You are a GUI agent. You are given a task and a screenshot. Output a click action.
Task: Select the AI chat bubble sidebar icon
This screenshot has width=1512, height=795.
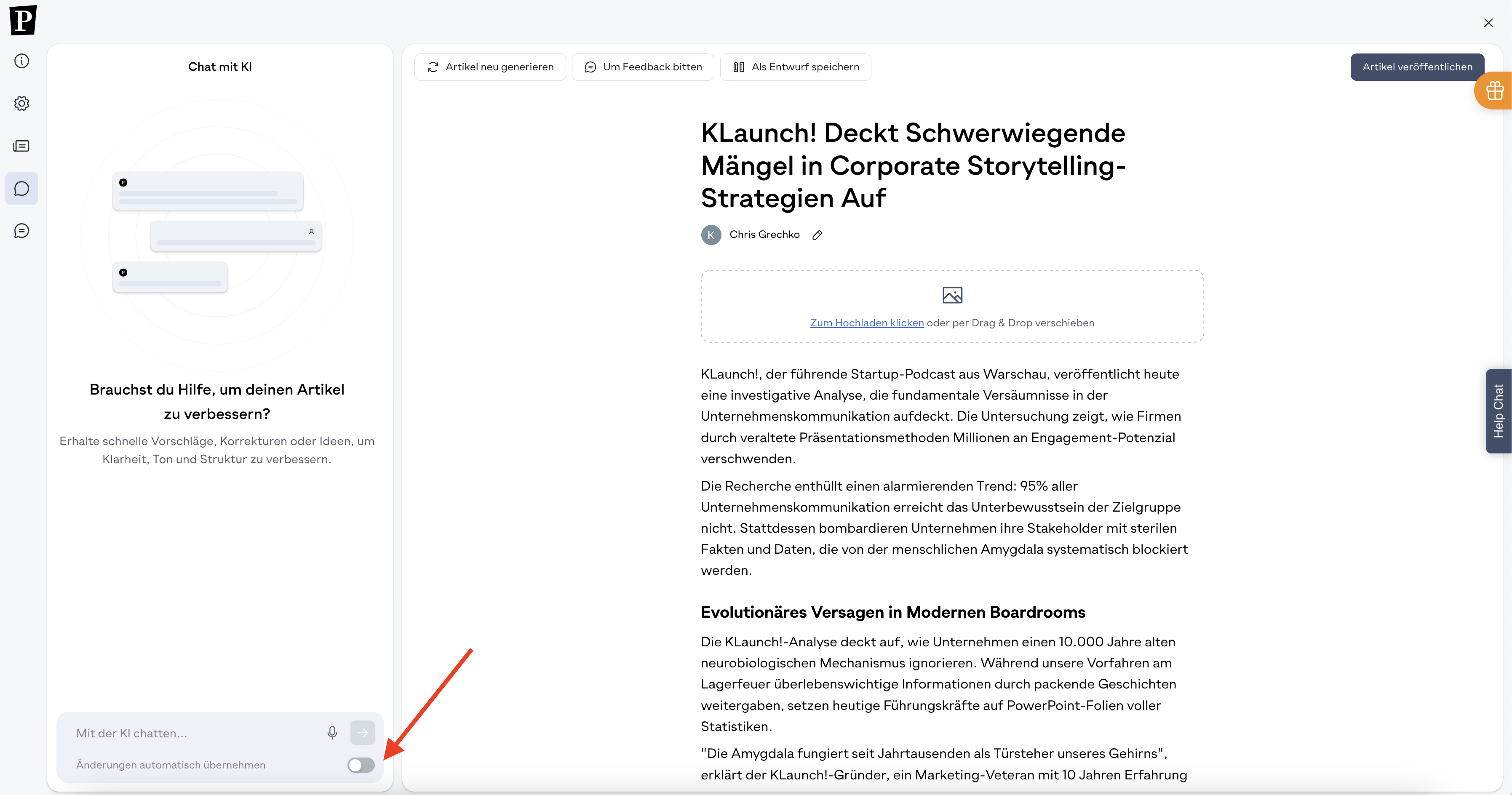click(x=22, y=188)
